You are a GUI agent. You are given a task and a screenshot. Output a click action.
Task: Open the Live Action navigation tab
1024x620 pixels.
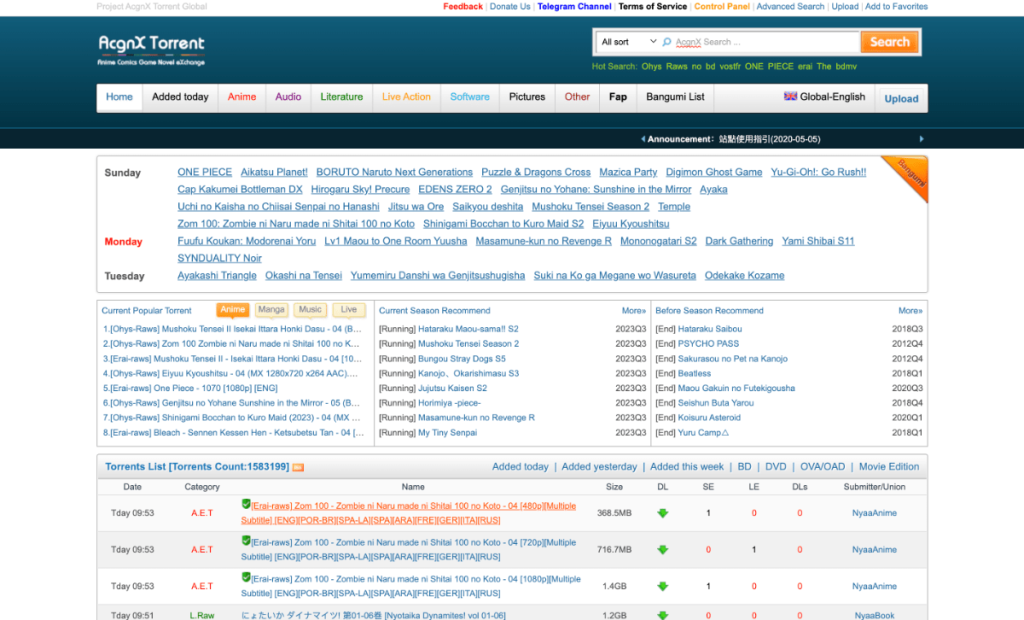[406, 97]
